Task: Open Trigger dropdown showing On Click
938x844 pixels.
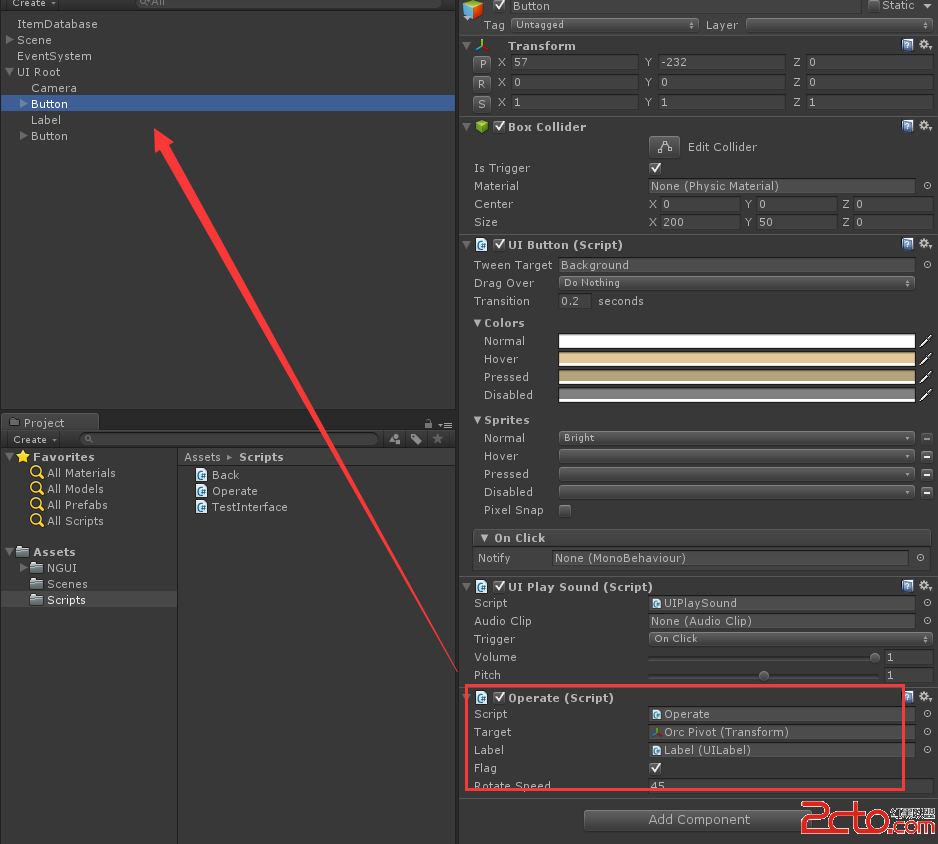Action: point(790,639)
